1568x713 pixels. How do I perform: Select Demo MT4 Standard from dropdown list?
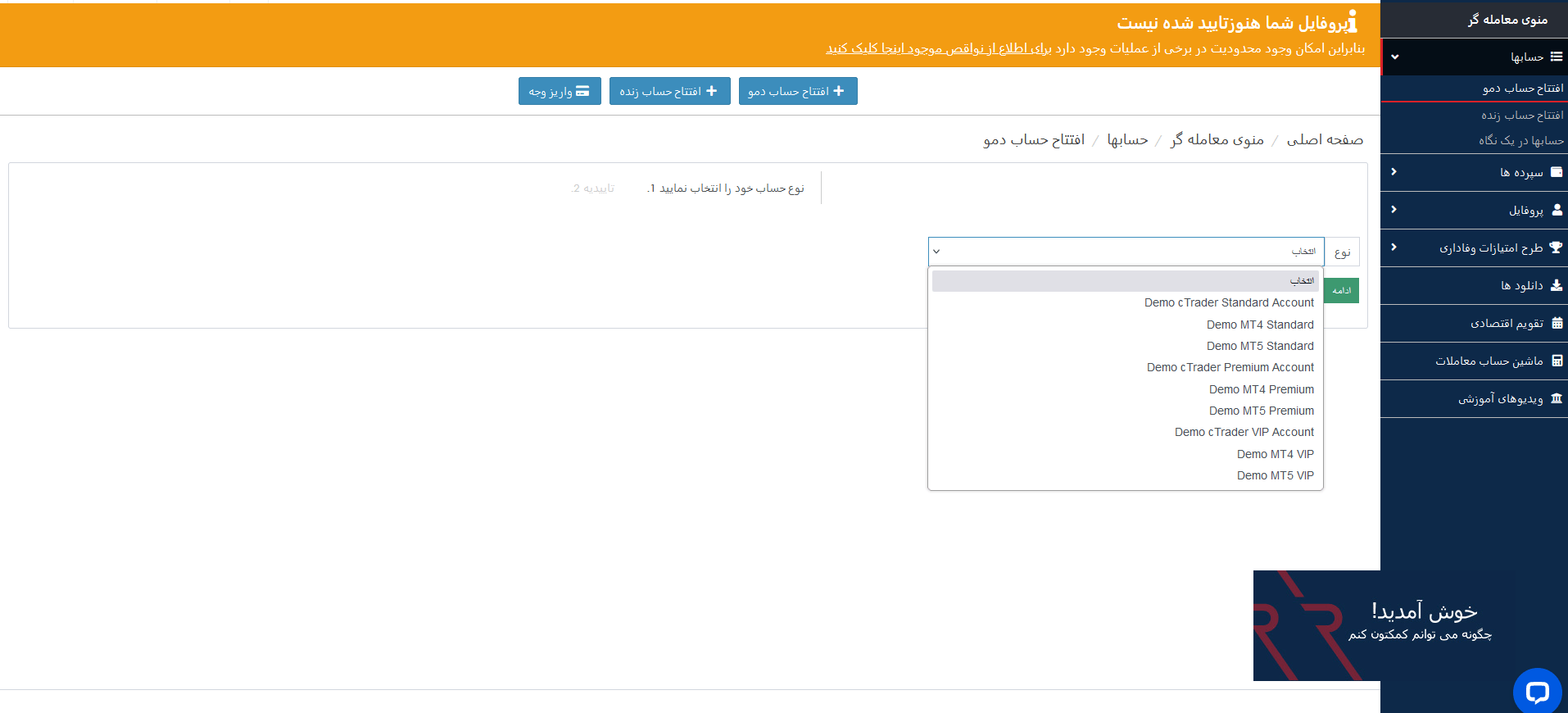1259,325
